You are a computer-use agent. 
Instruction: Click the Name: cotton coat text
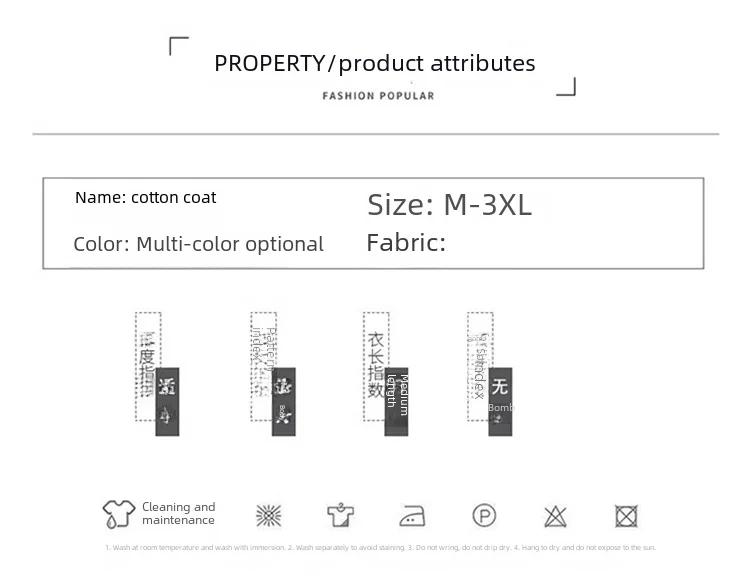click(145, 198)
